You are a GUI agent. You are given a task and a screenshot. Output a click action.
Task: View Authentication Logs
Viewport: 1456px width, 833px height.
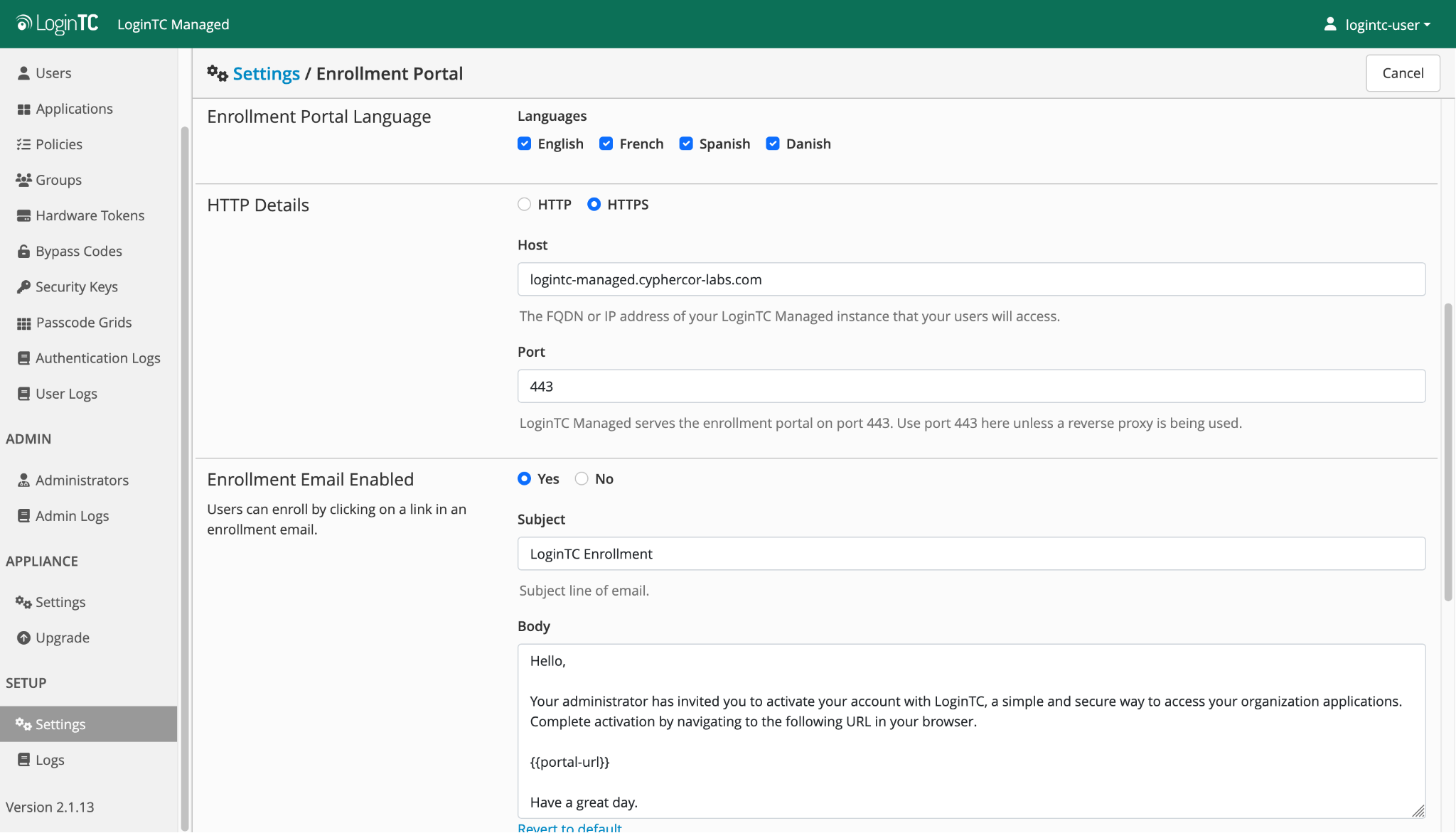pos(97,358)
